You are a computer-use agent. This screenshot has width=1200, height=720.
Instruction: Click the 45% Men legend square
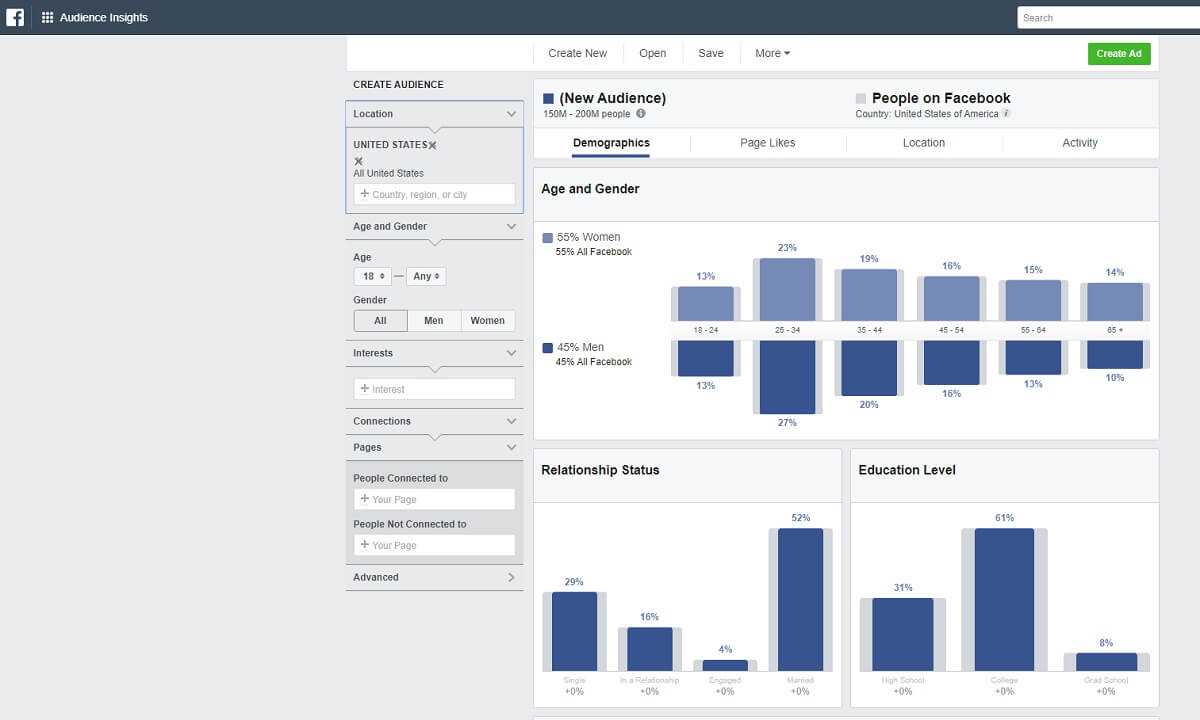tap(547, 348)
